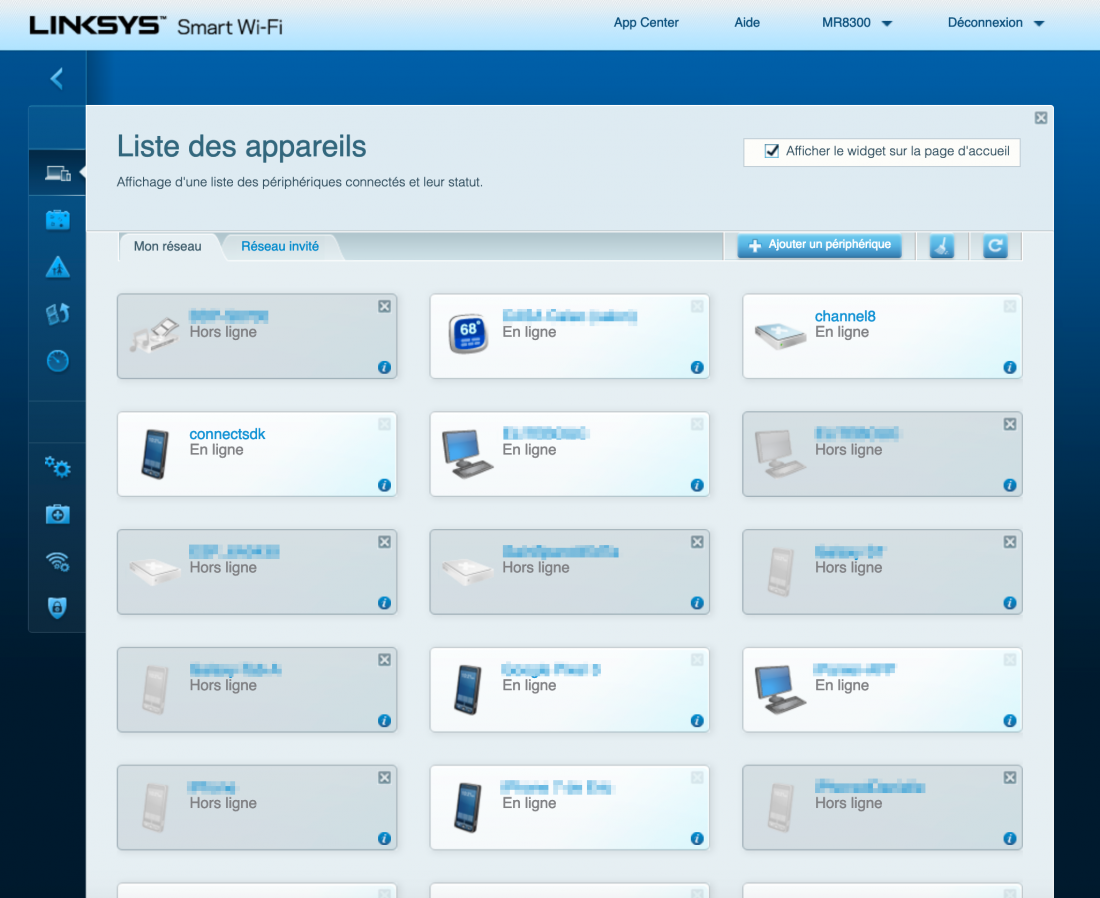
Task: Open the Media Prioritization sidebar icon
Action: click(58, 314)
